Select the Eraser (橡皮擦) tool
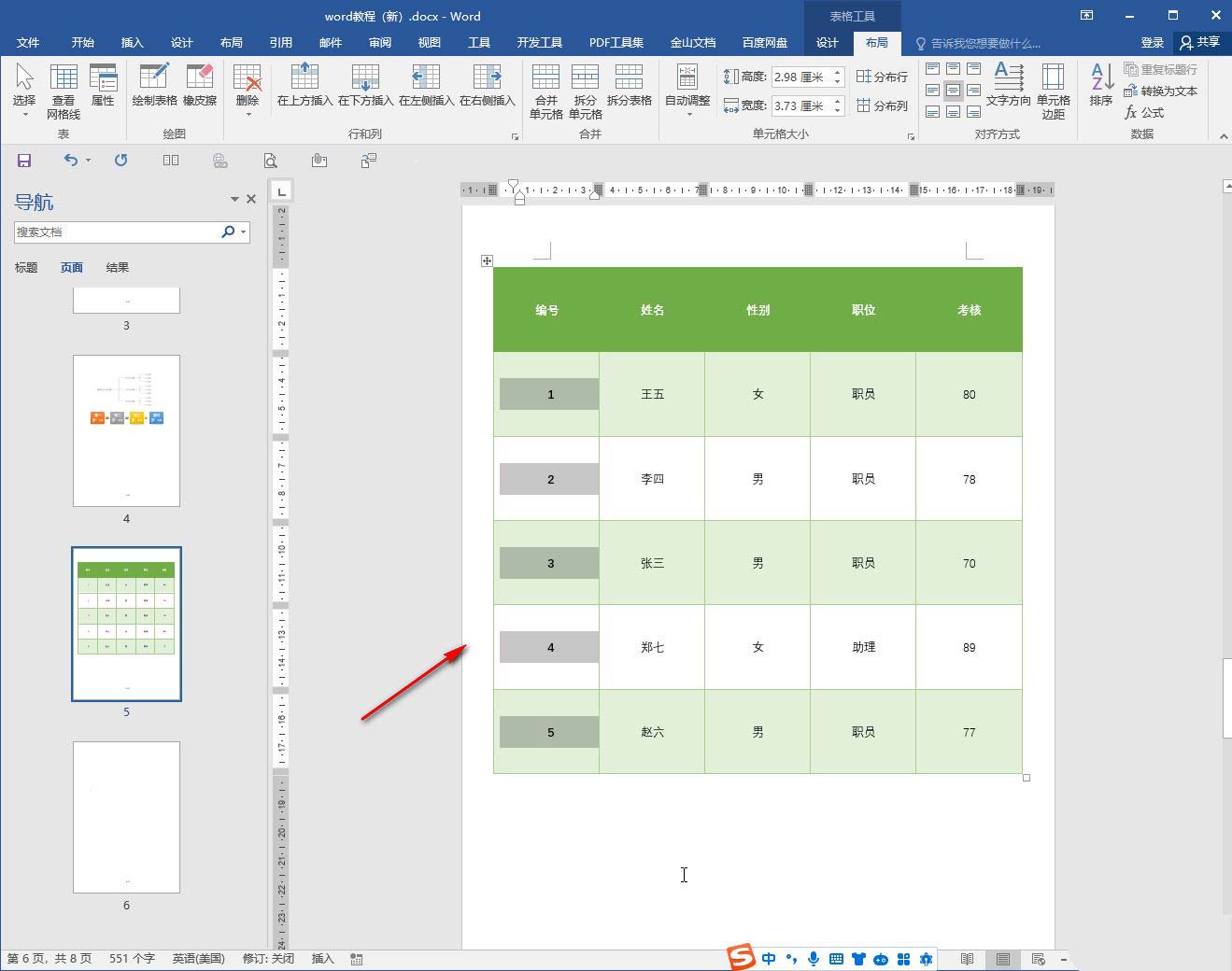1232x971 pixels. [200, 85]
